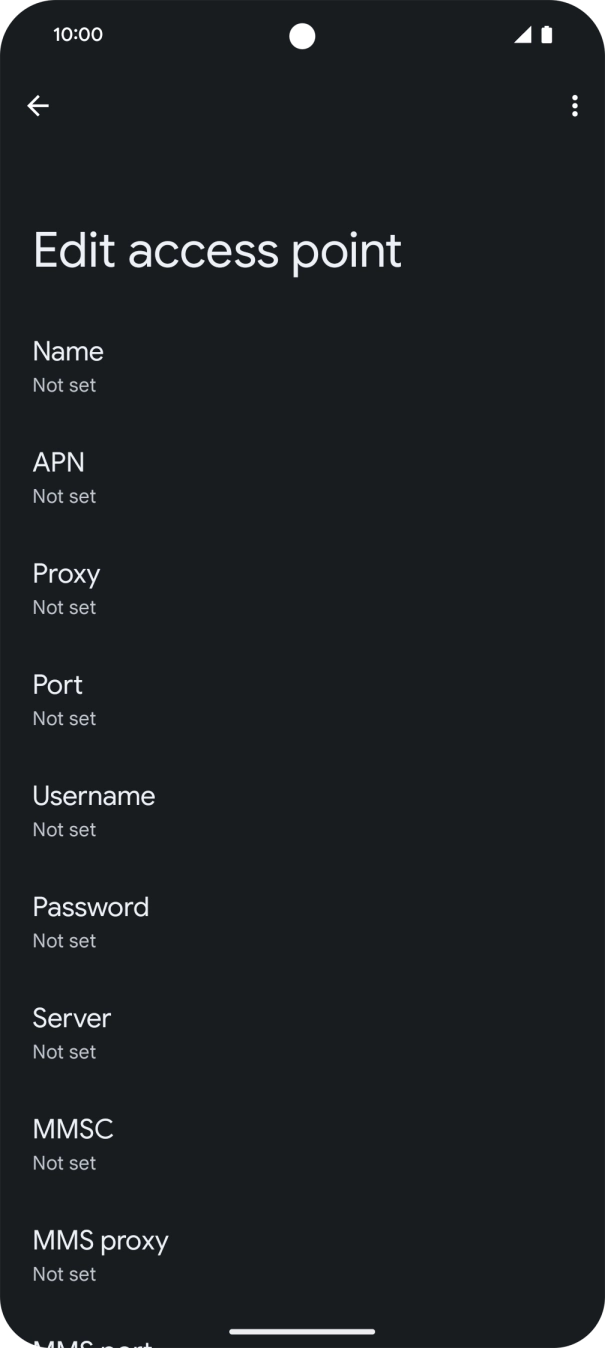Tap the Edit access point heading
This screenshot has width=605, height=1348.
coord(216,250)
